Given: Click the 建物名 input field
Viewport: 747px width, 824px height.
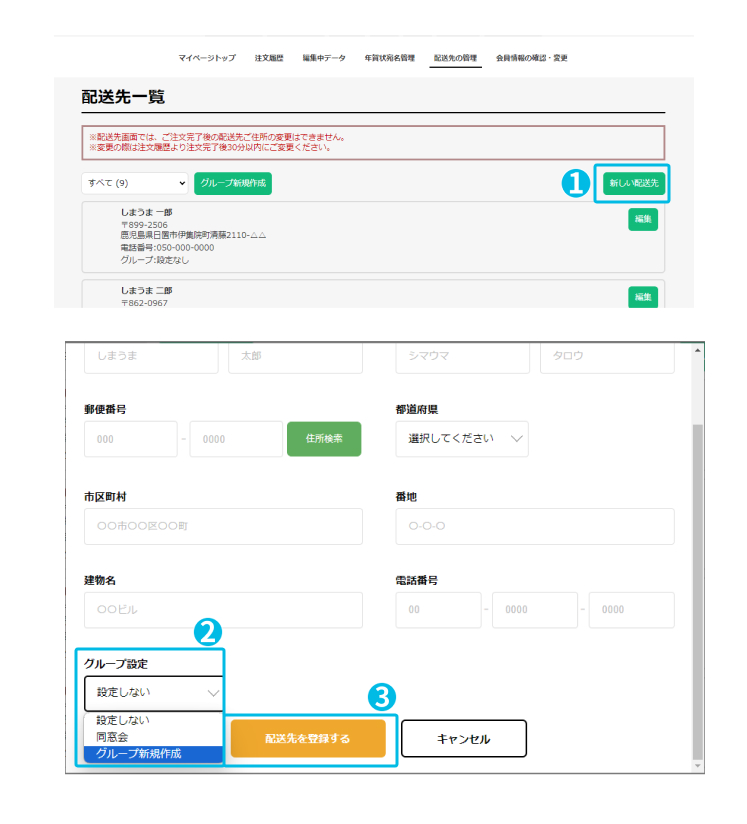Looking at the screenshot, I should 223,610.
